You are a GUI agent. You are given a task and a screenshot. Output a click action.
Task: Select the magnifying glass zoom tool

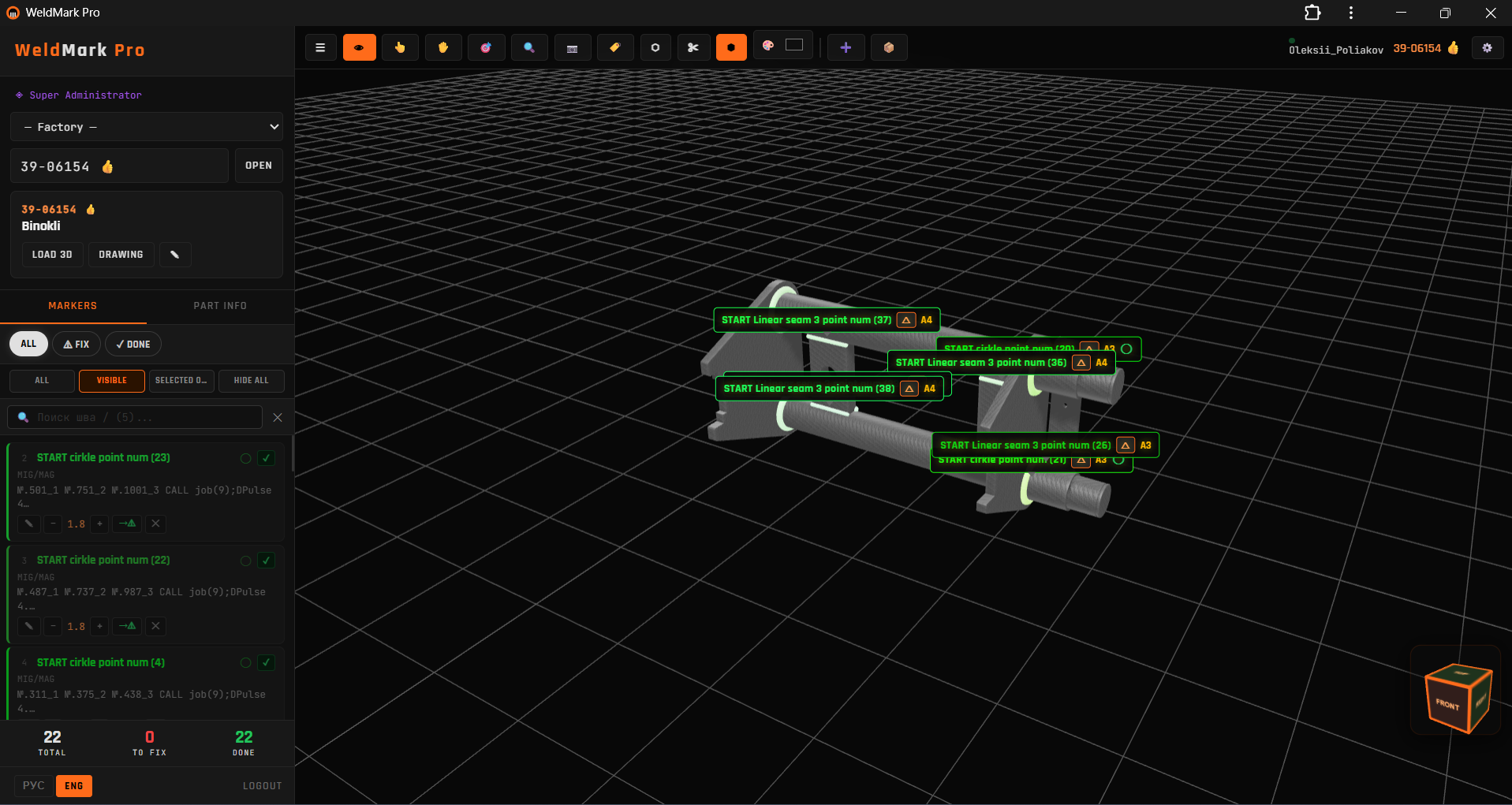coord(529,47)
